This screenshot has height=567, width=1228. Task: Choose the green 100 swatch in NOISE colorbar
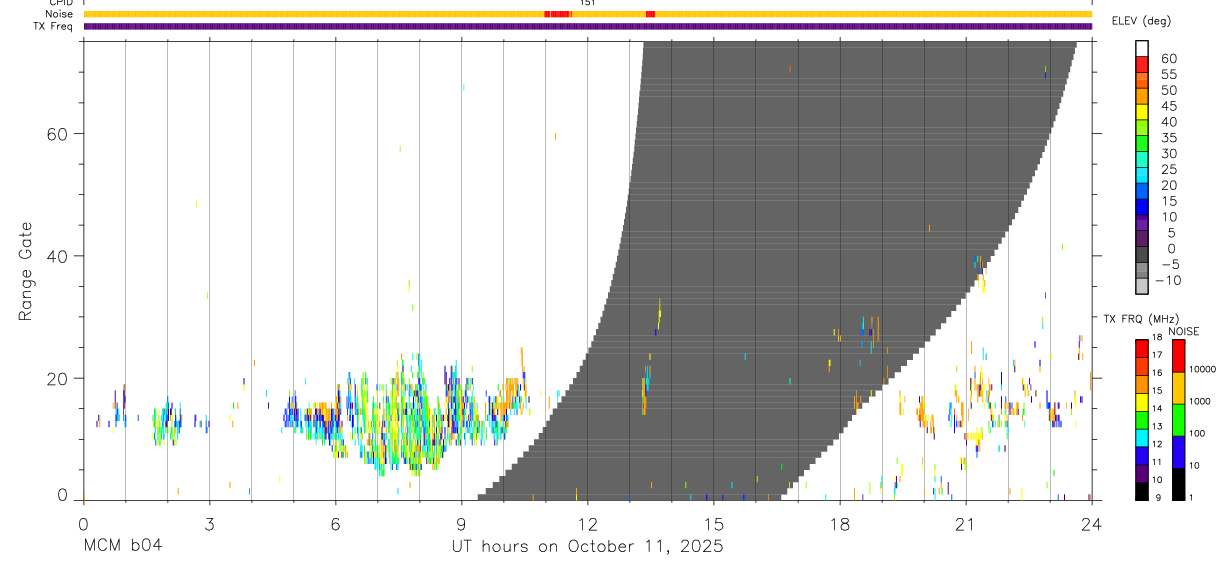point(1179,420)
